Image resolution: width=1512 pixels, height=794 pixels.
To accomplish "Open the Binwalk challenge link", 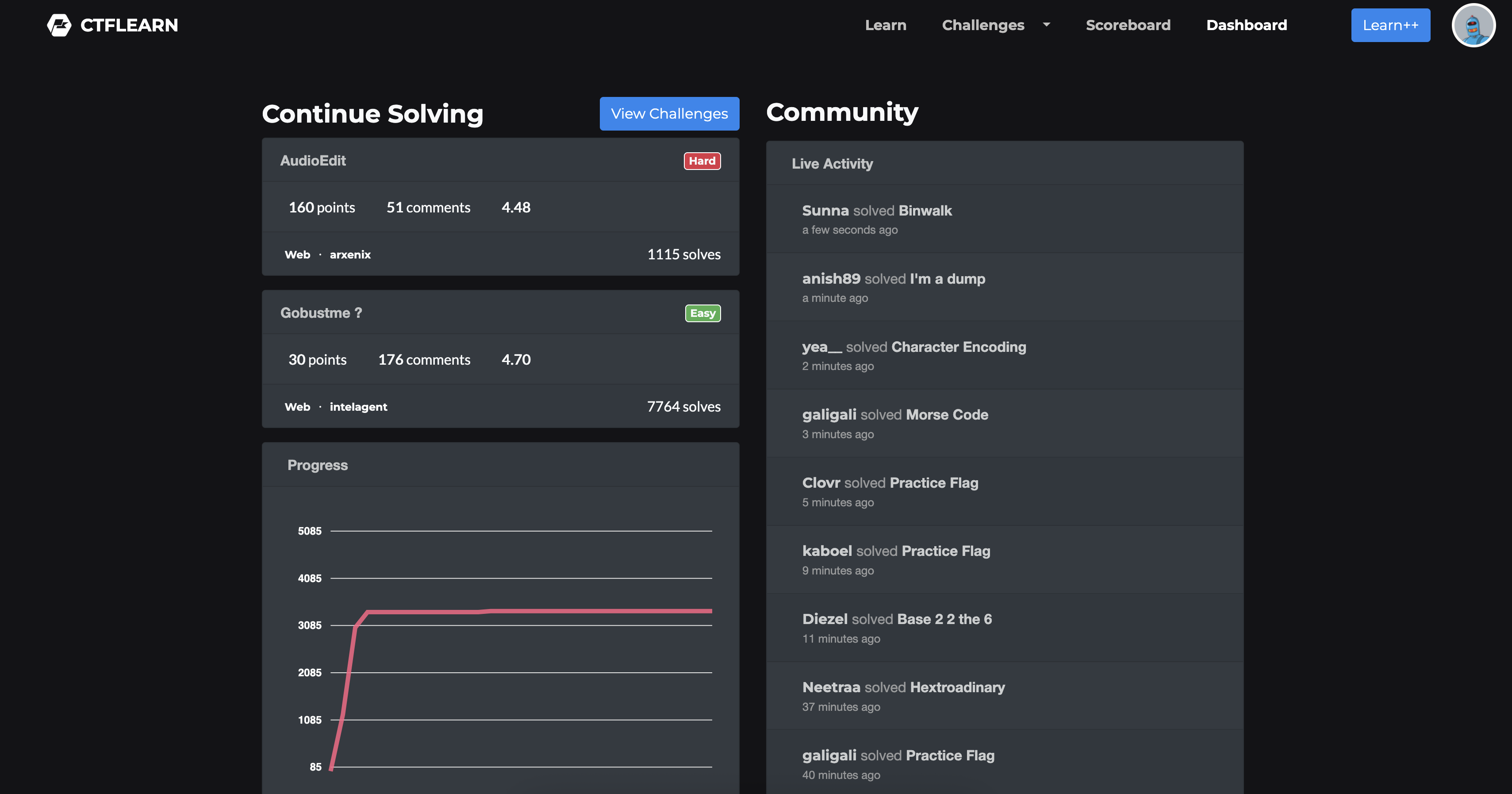I will coord(925,210).
